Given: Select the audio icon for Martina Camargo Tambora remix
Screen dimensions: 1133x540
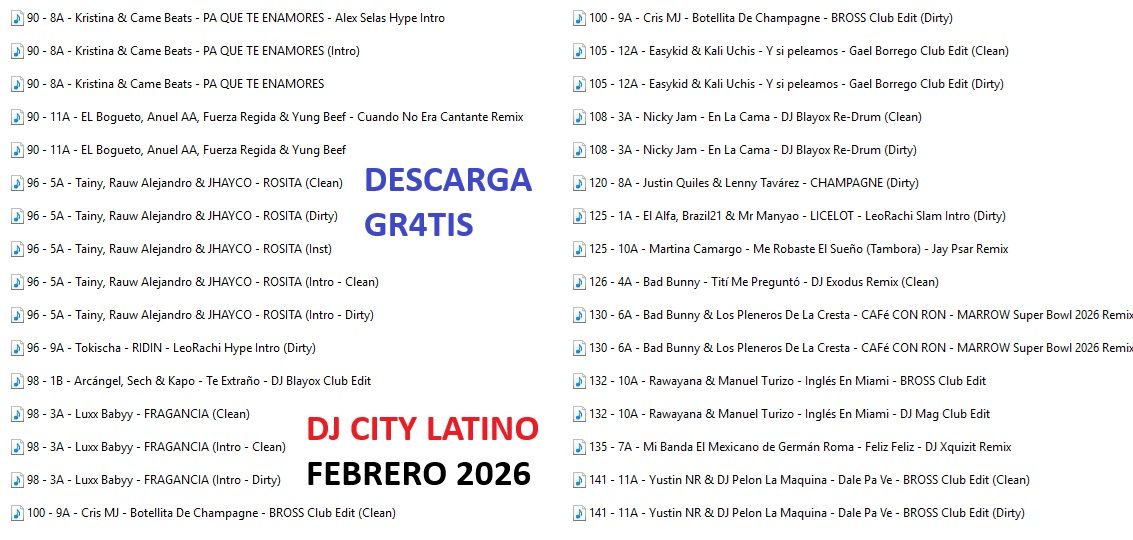Looking at the screenshot, I should (x=579, y=249).
